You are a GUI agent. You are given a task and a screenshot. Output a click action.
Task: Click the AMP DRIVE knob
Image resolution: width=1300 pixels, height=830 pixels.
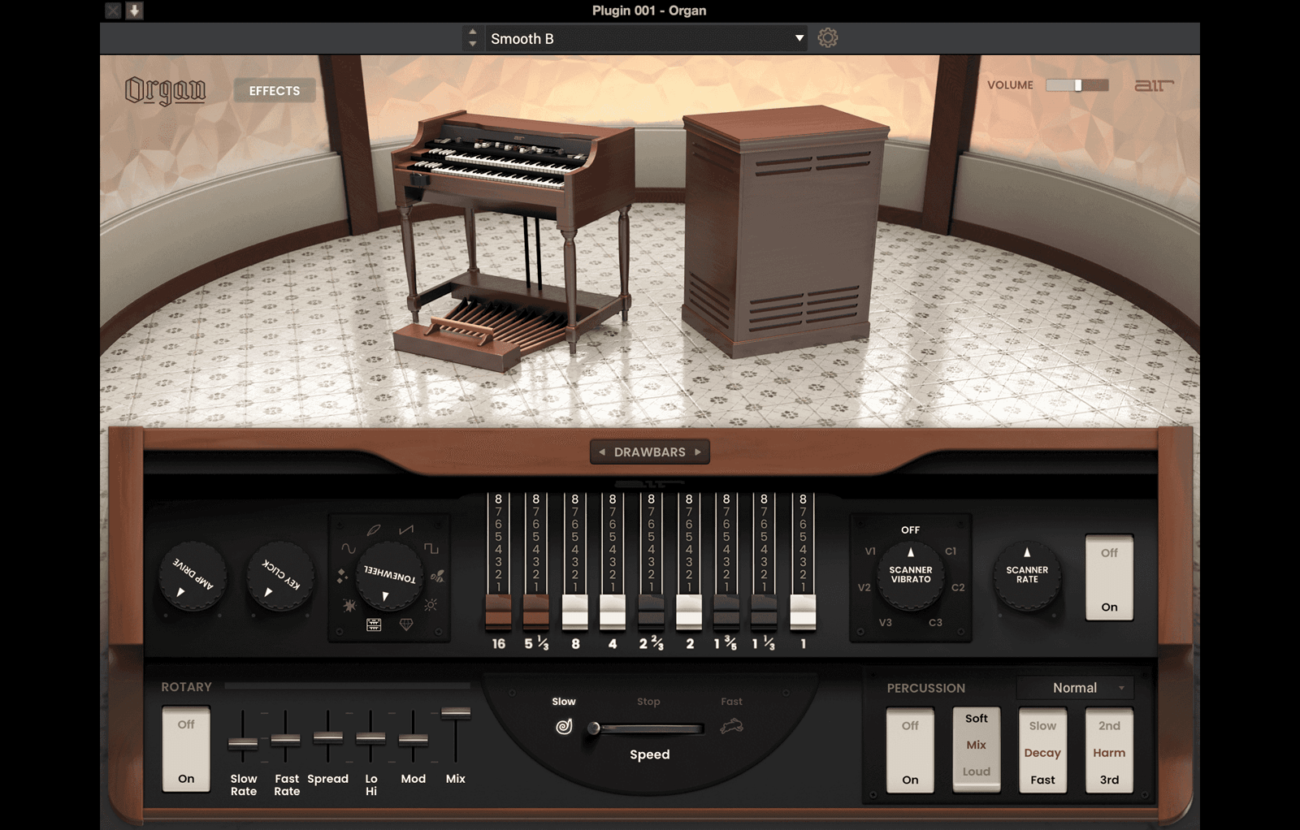193,577
